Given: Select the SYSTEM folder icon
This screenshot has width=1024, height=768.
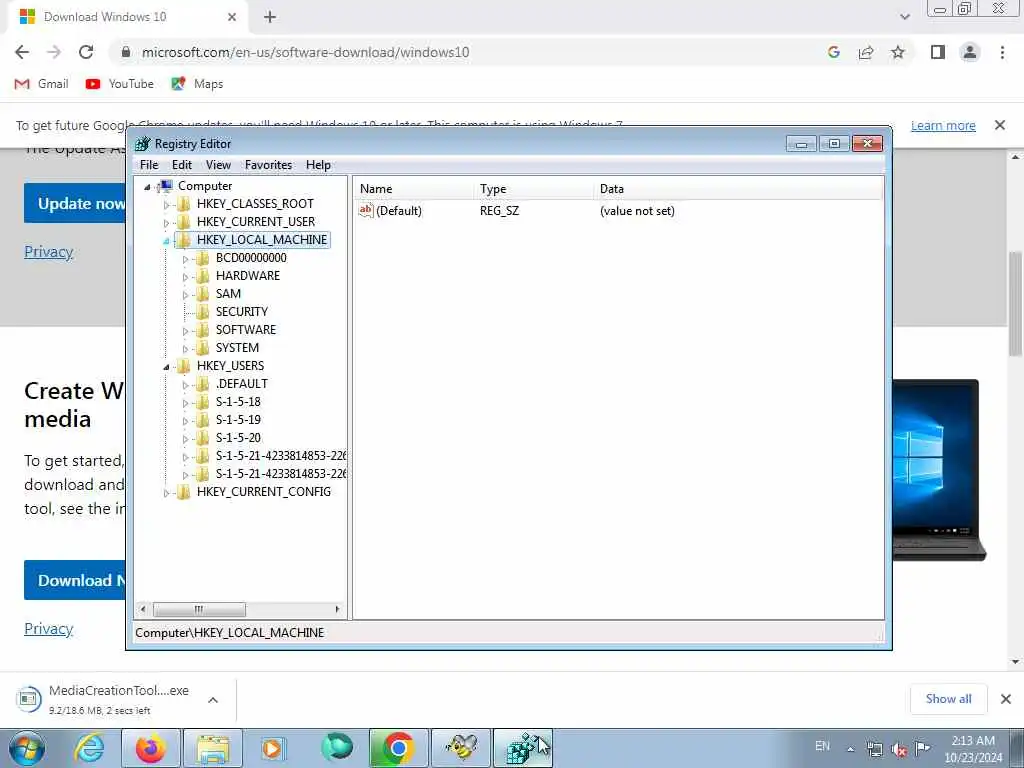Looking at the screenshot, I should (203, 347).
